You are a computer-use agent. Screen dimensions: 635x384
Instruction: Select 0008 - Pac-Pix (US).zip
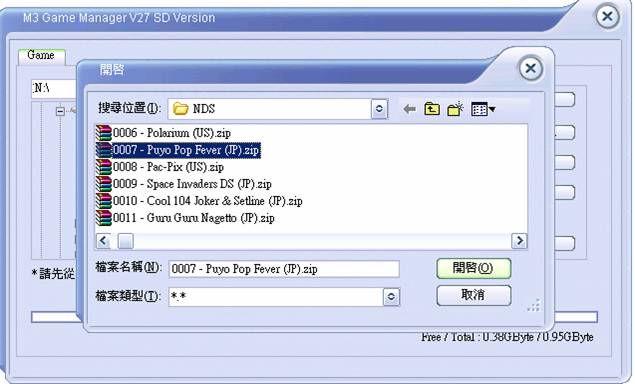pos(160,167)
